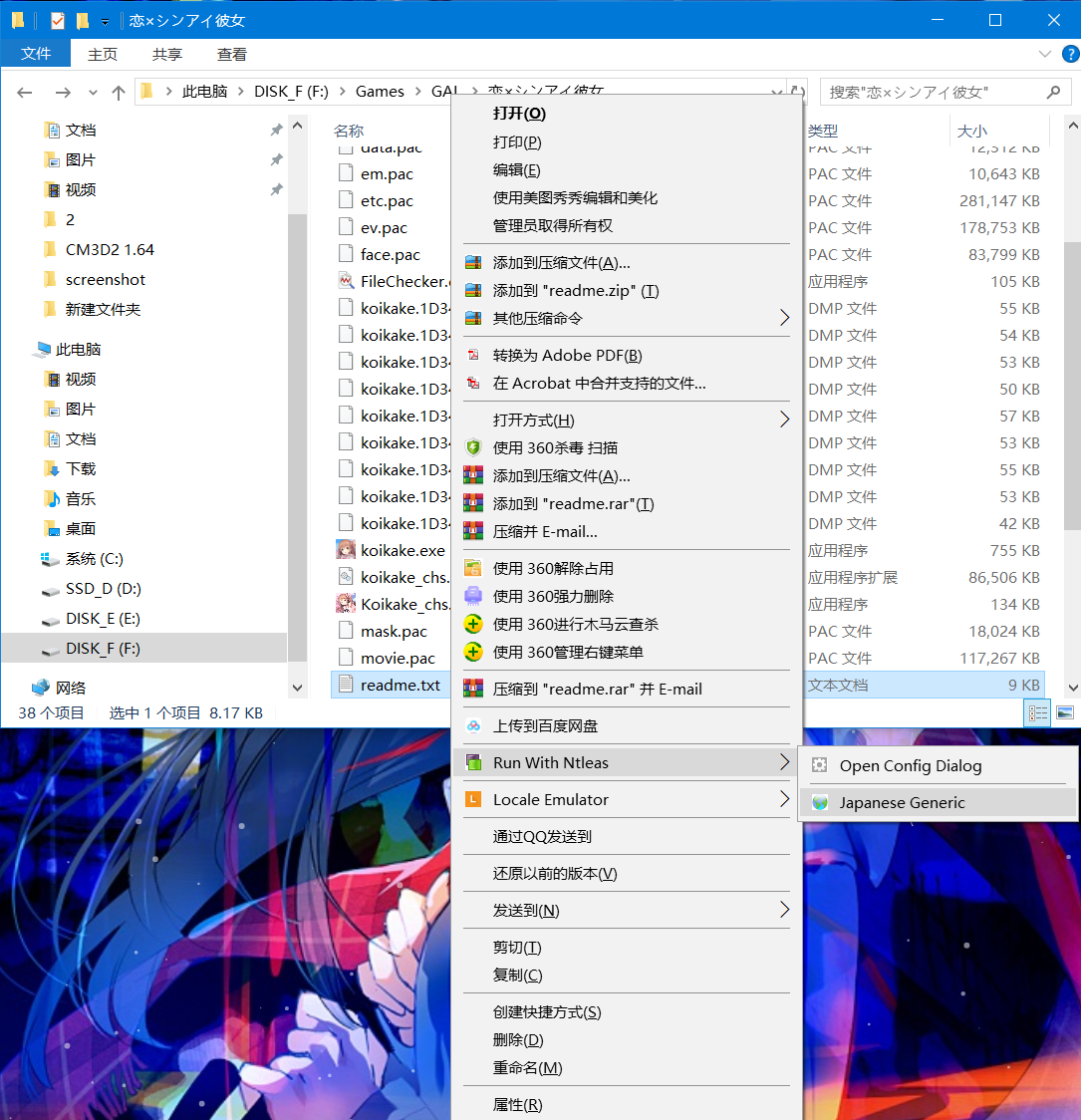This screenshot has width=1081, height=1120.
Task: Click the Baidu Netdisk upload icon
Action: pyautogui.click(x=473, y=725)
